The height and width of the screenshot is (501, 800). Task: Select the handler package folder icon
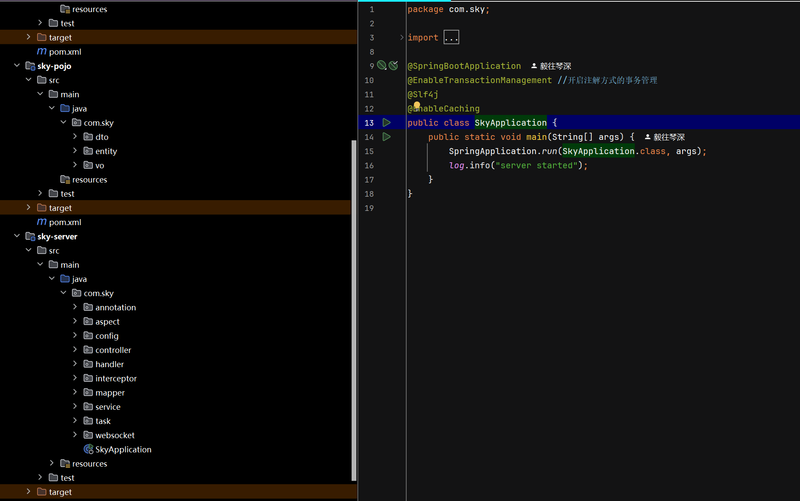coord(88,364)
